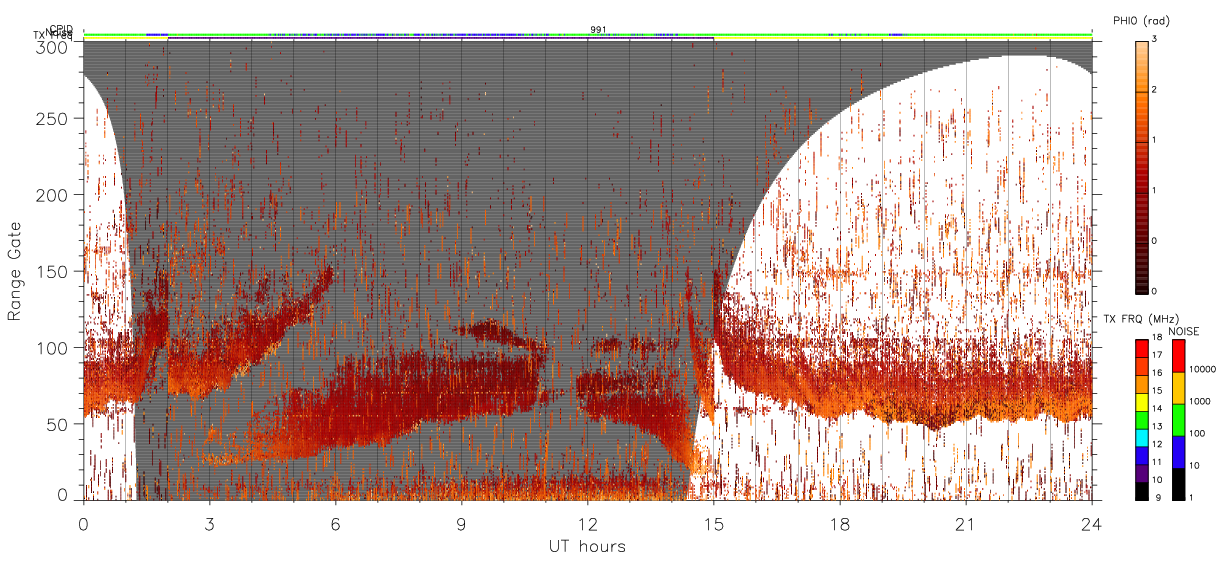Viewport: 1228px width, 567px height.
Task: Click the 'UT hours' x-axis label
Action: pos(587,546)
